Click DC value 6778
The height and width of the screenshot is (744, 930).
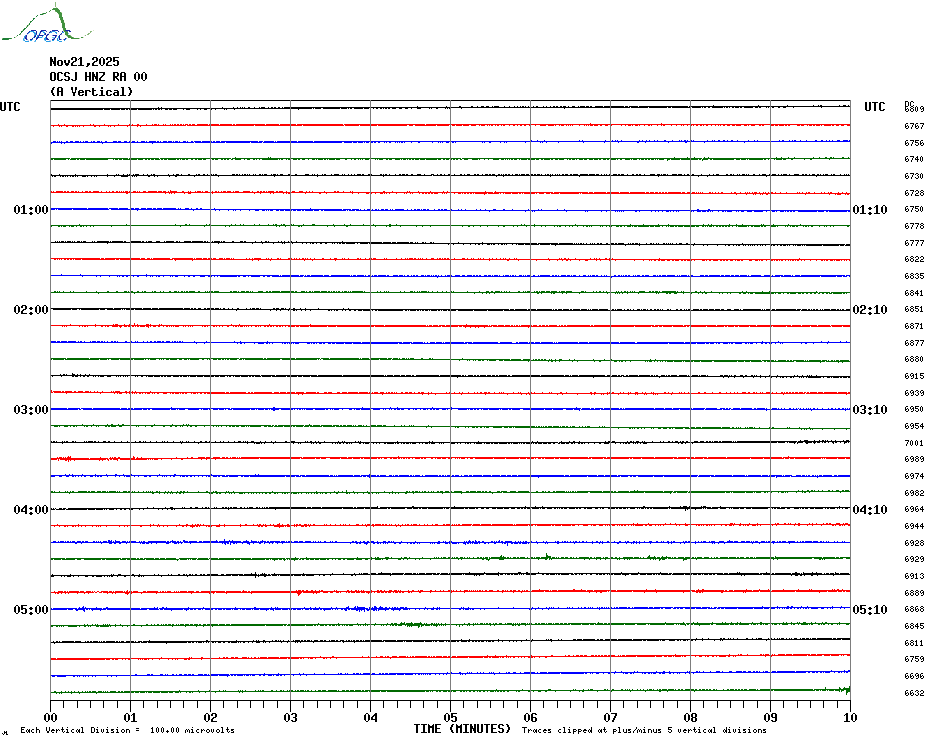click(x=914, y=226)
